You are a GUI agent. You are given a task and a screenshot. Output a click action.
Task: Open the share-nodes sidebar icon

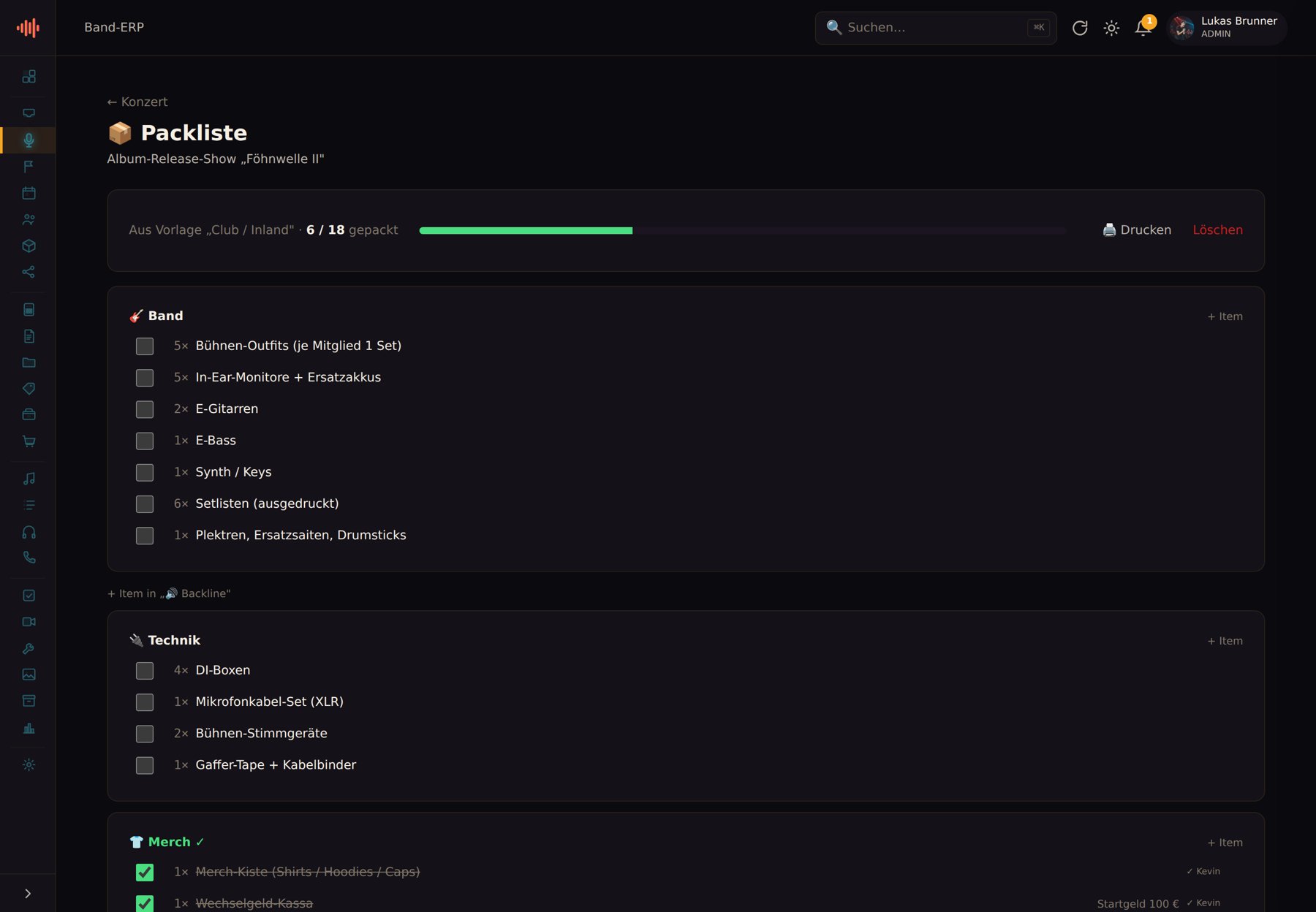(29, 272)
